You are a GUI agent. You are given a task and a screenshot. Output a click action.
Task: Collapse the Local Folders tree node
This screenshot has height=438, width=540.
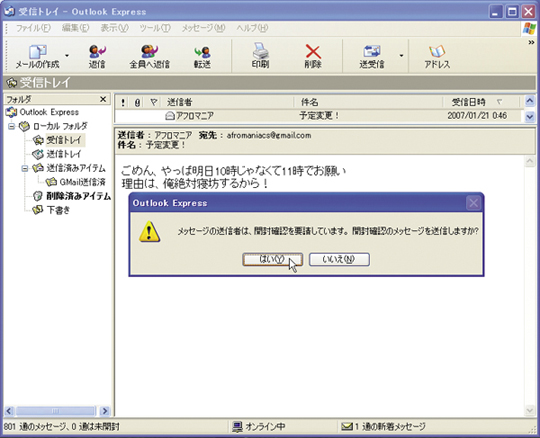coord(11,126)
